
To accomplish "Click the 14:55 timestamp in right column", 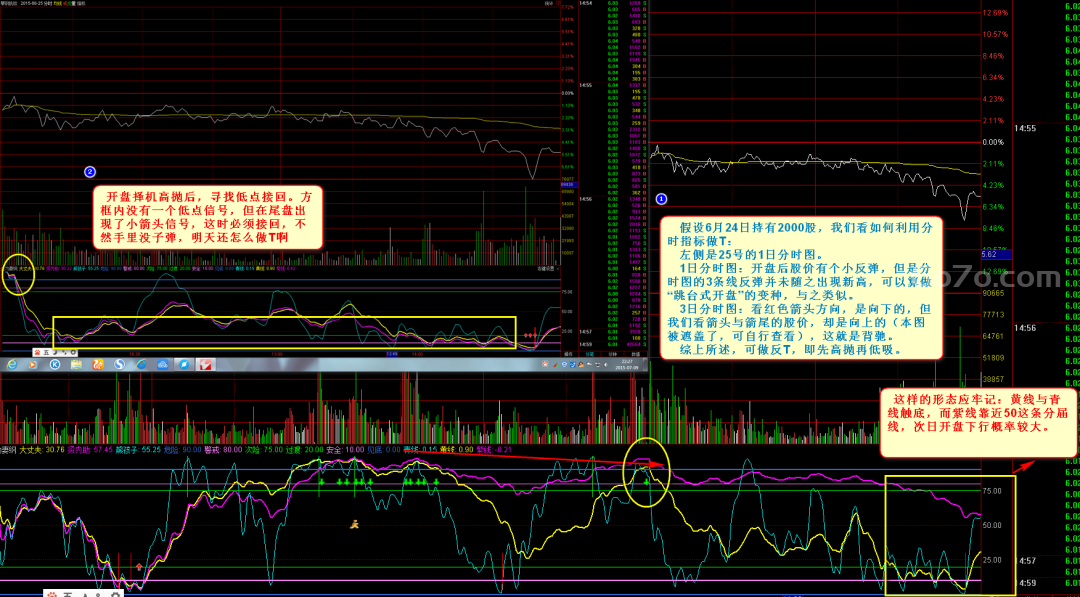I will (x=1024, y=128).
